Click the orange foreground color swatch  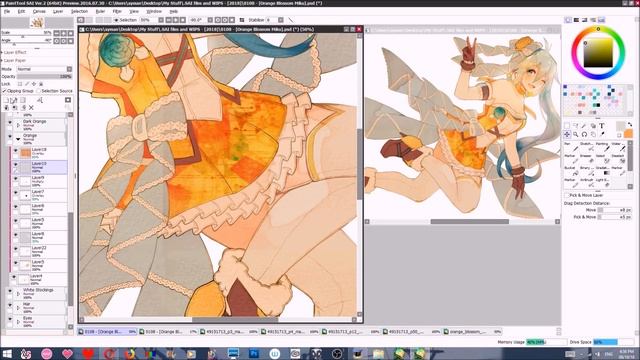pyautogui.click(x=628, y=133)
